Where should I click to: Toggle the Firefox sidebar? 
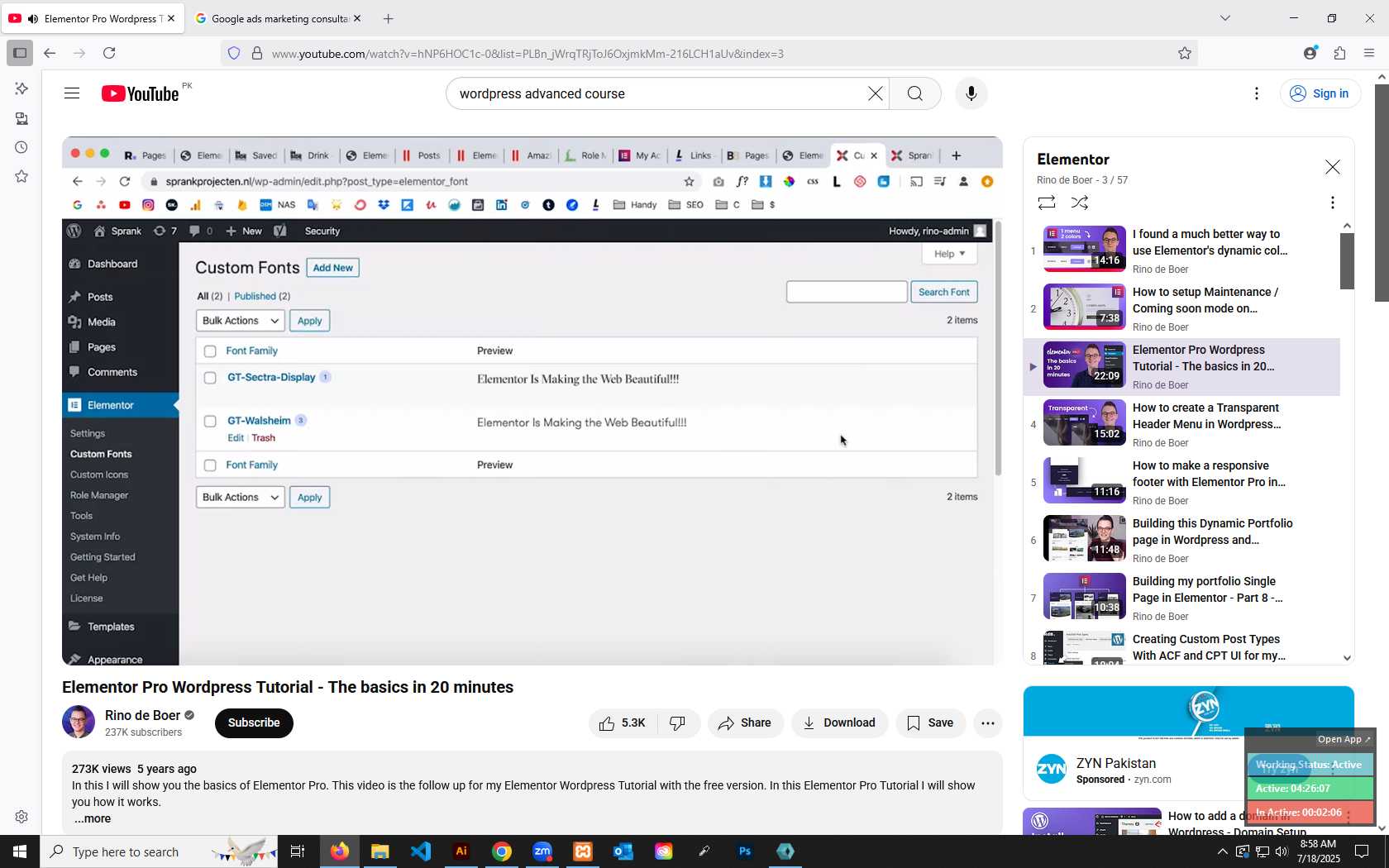pos(20,53)
